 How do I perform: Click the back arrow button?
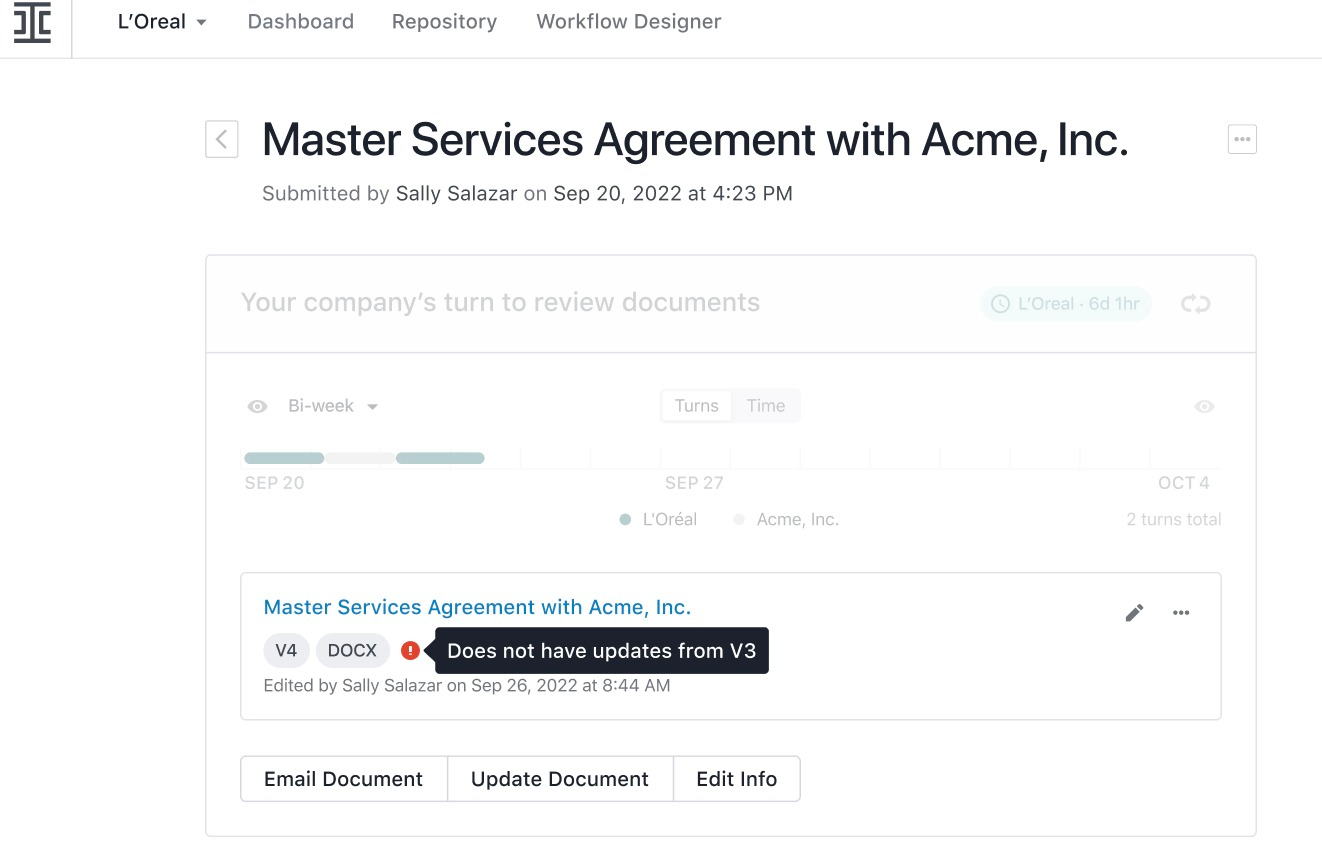(x=222, y=139)
